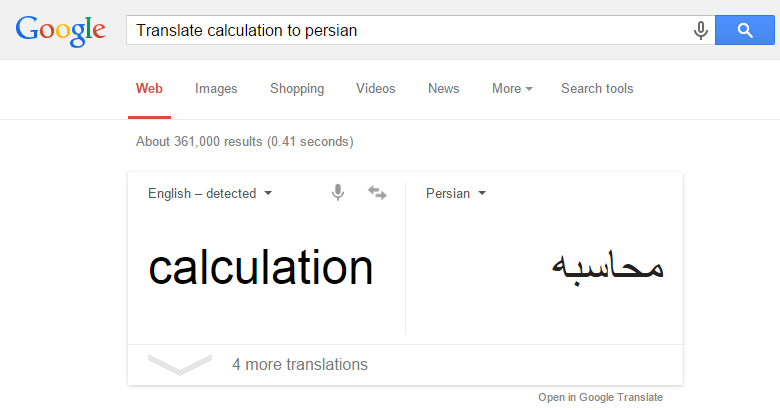
Task: Select the Web tab
Action: 149,89
